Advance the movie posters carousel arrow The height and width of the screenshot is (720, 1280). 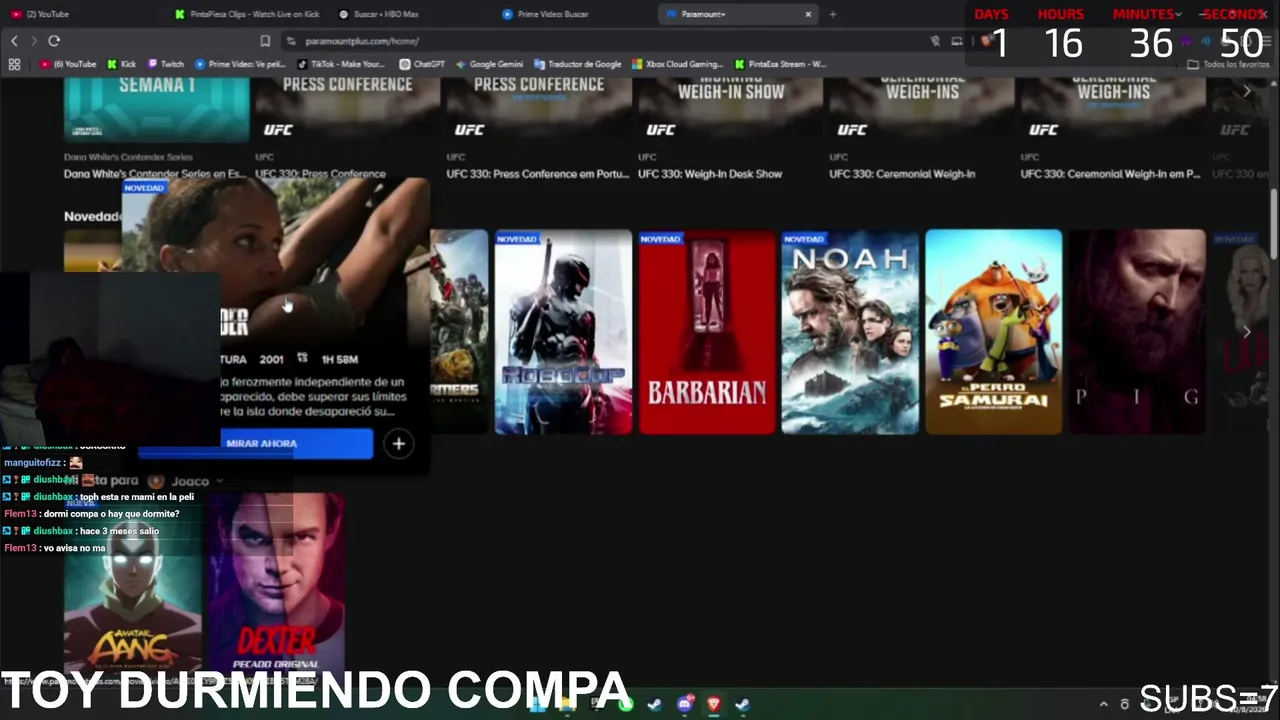pos(1246,331)
